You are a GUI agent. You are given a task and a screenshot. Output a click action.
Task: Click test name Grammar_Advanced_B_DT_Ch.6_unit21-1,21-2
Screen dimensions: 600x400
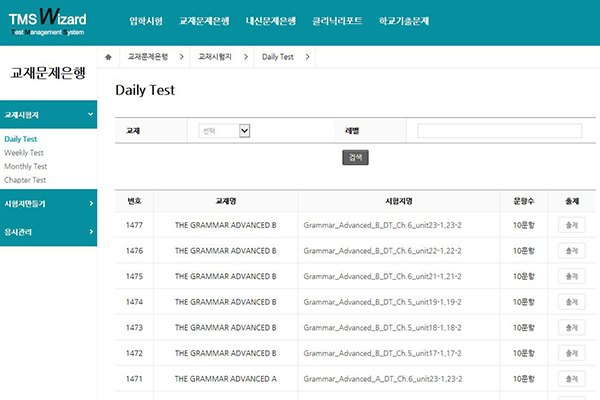(382, 276)
